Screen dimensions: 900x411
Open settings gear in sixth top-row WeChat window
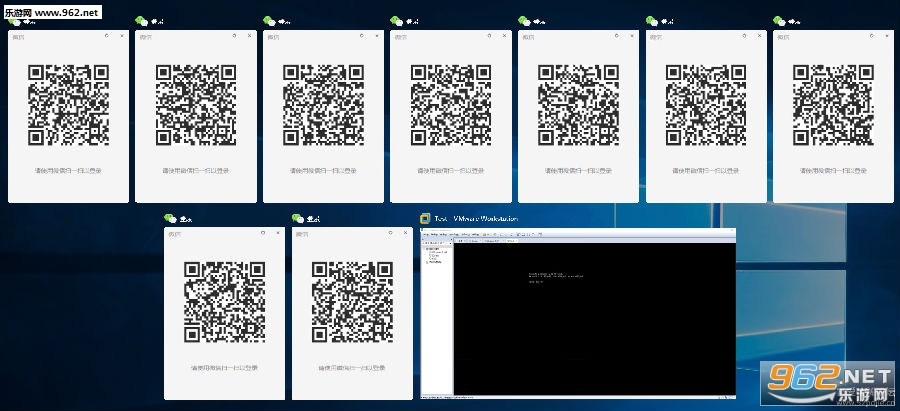click(744, 36)
